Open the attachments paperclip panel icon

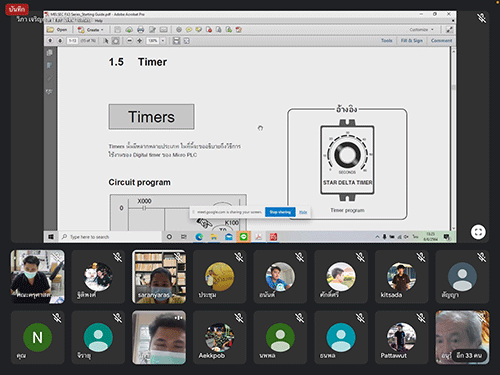[x=49, y=78]
